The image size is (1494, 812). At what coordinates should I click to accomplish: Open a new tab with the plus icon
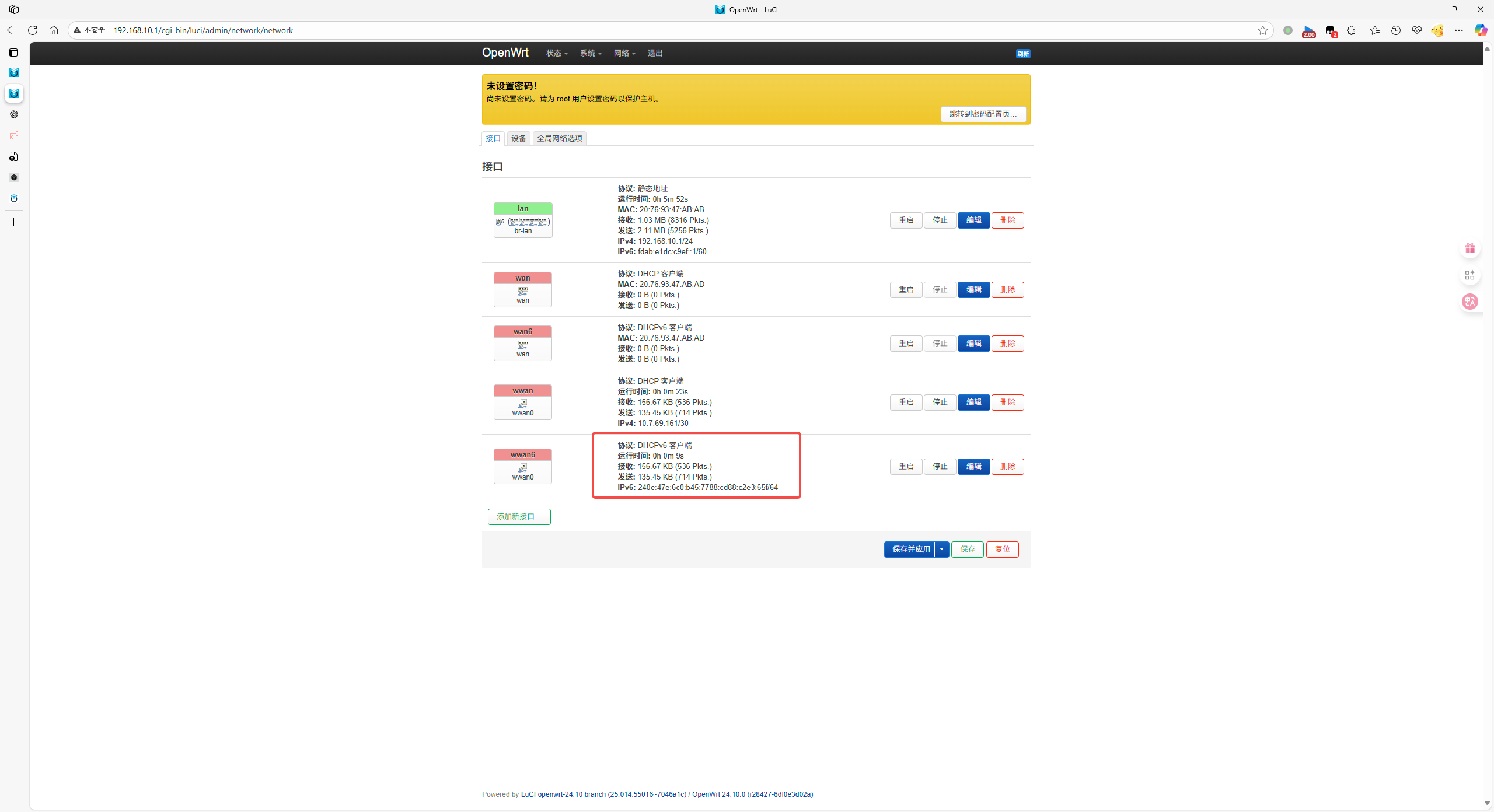[x=14, y=222]
